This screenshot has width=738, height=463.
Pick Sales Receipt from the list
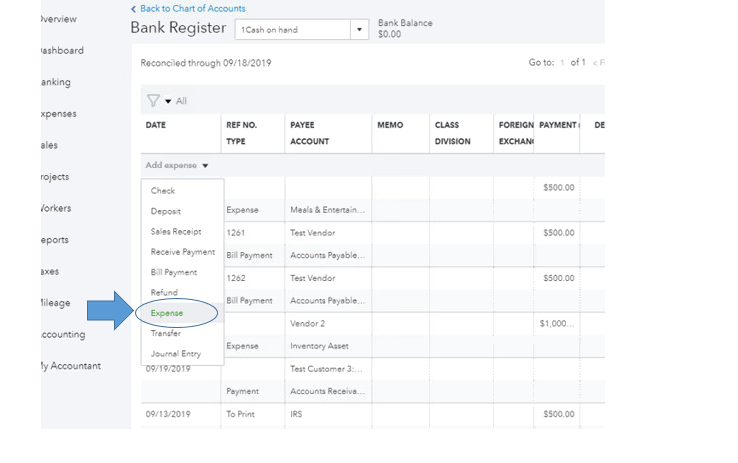click(176, 232)
